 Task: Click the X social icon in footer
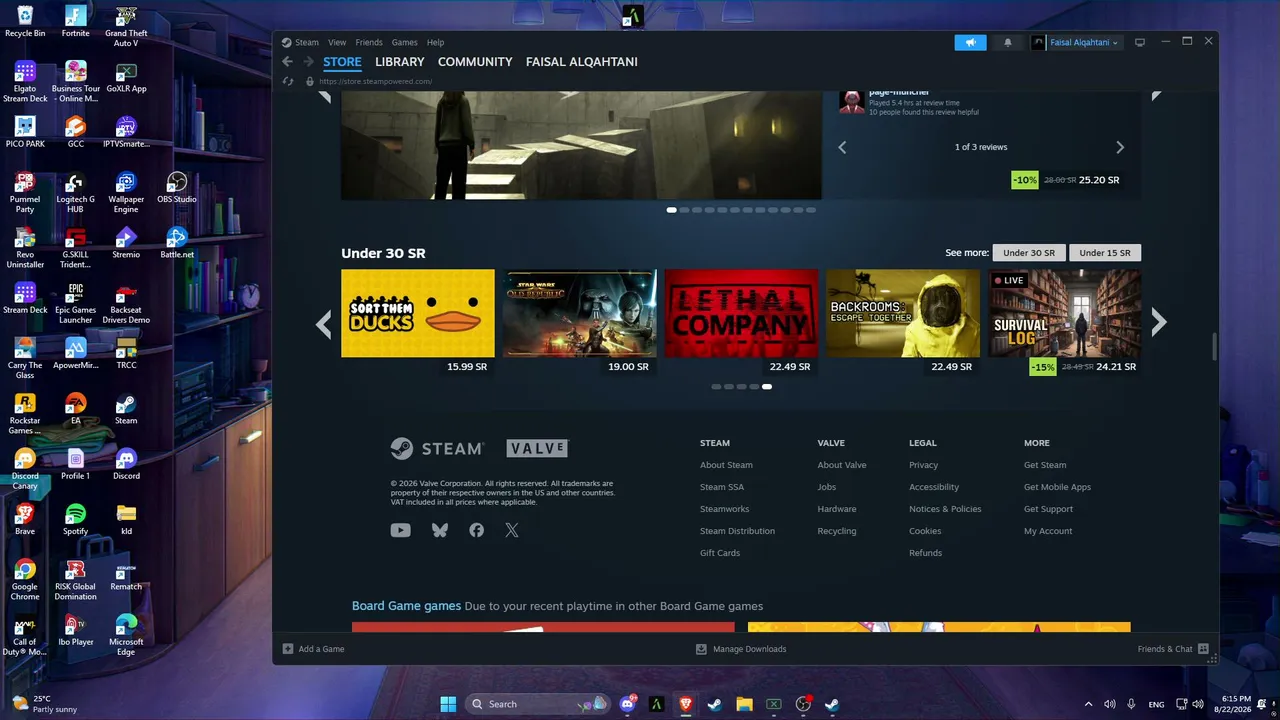[512, 530]
